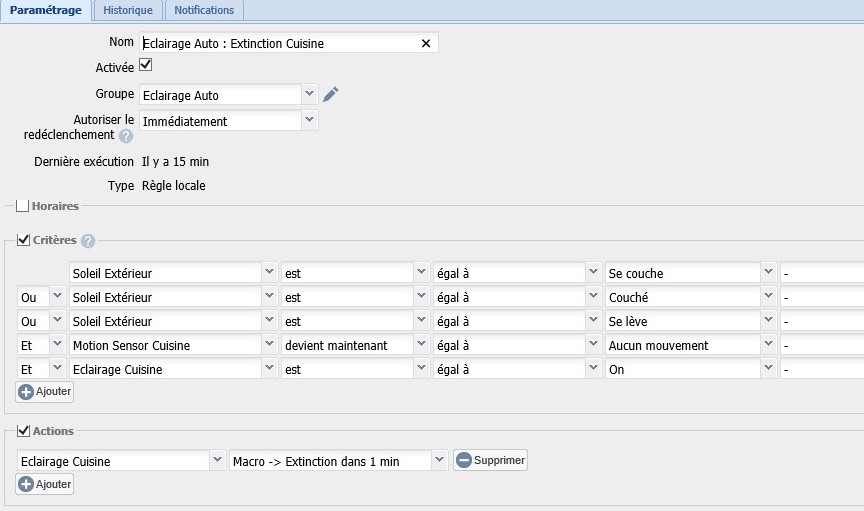Clear the Nom field with the X icon
The image size is (864, 511).
pos(426,43)
